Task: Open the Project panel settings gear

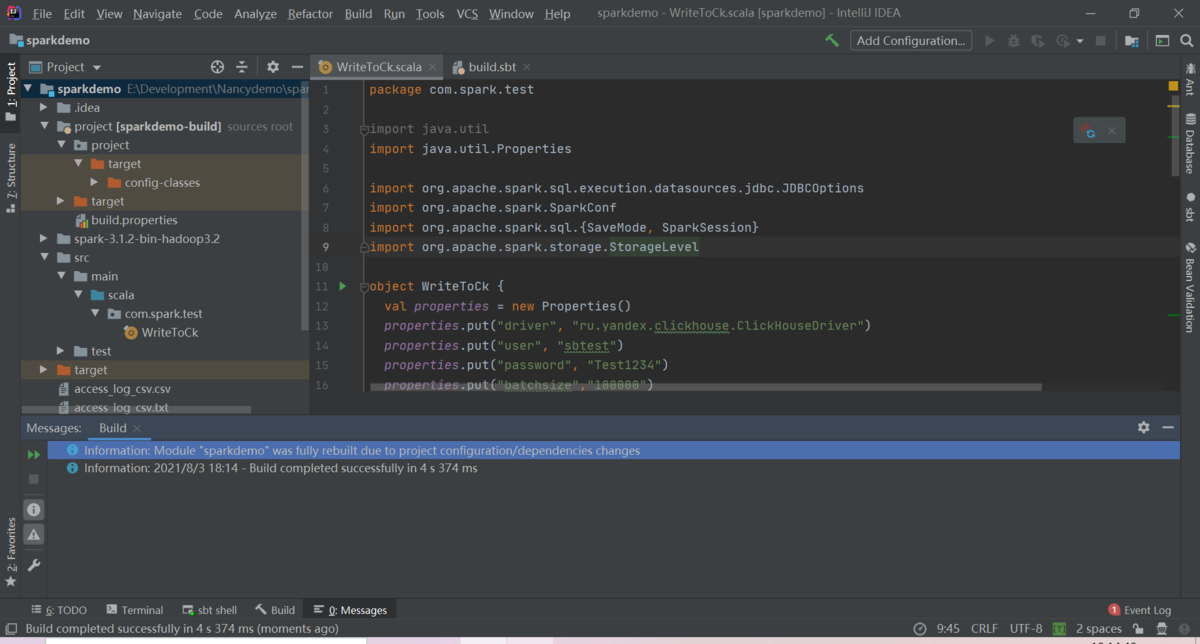Action: click(x=273, y=67)
